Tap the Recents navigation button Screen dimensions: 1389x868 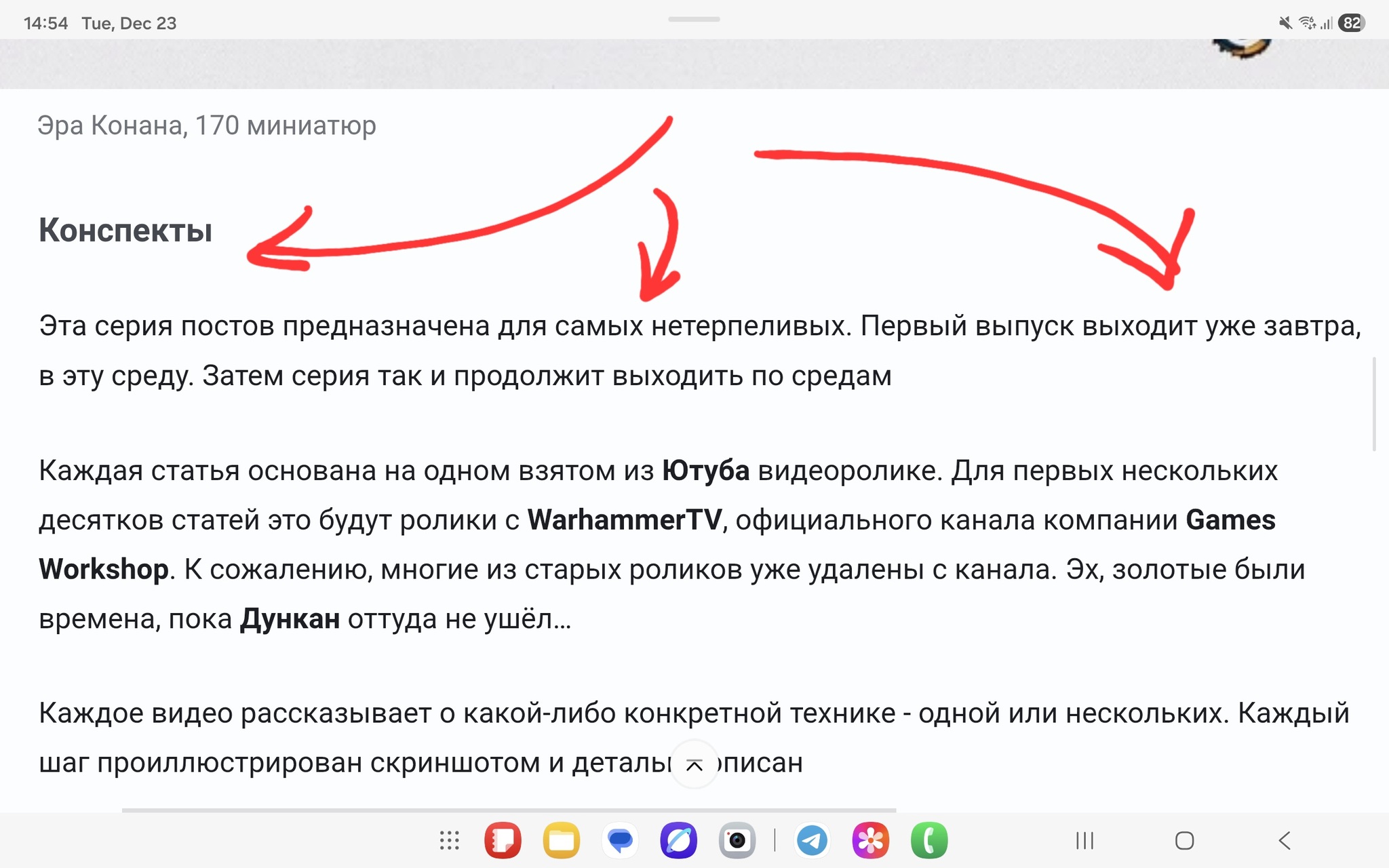[x=1084, y=841]
